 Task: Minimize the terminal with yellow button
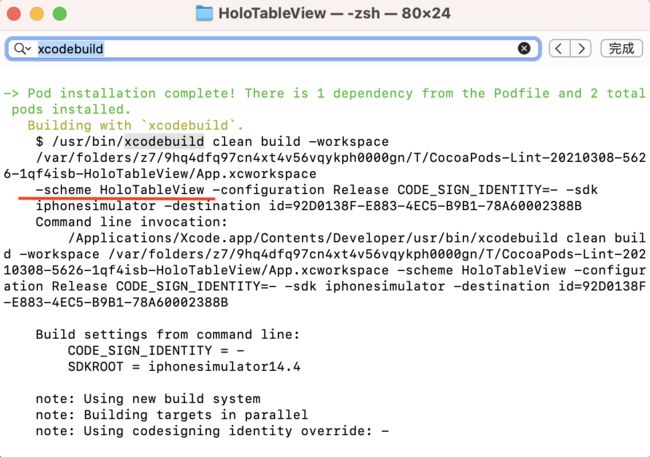(x=37, y=13)
